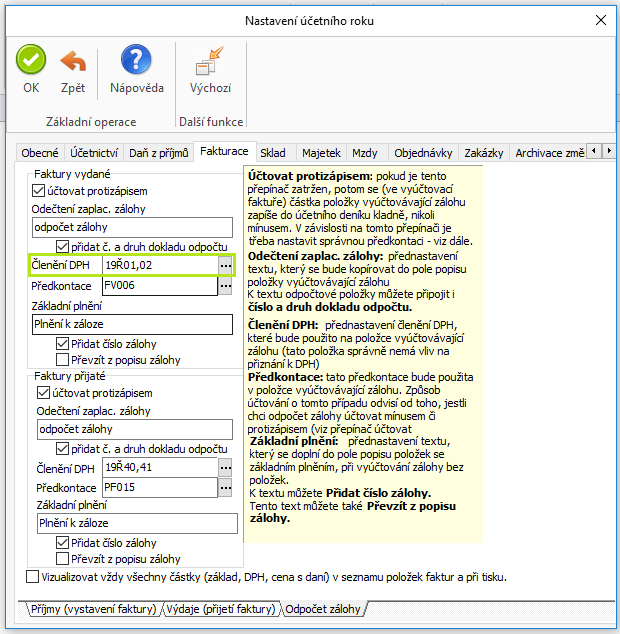Open Členění DPH picker for 19Ř01,02
The height and width of the screenshot is (634, 620).
(225, 265)
